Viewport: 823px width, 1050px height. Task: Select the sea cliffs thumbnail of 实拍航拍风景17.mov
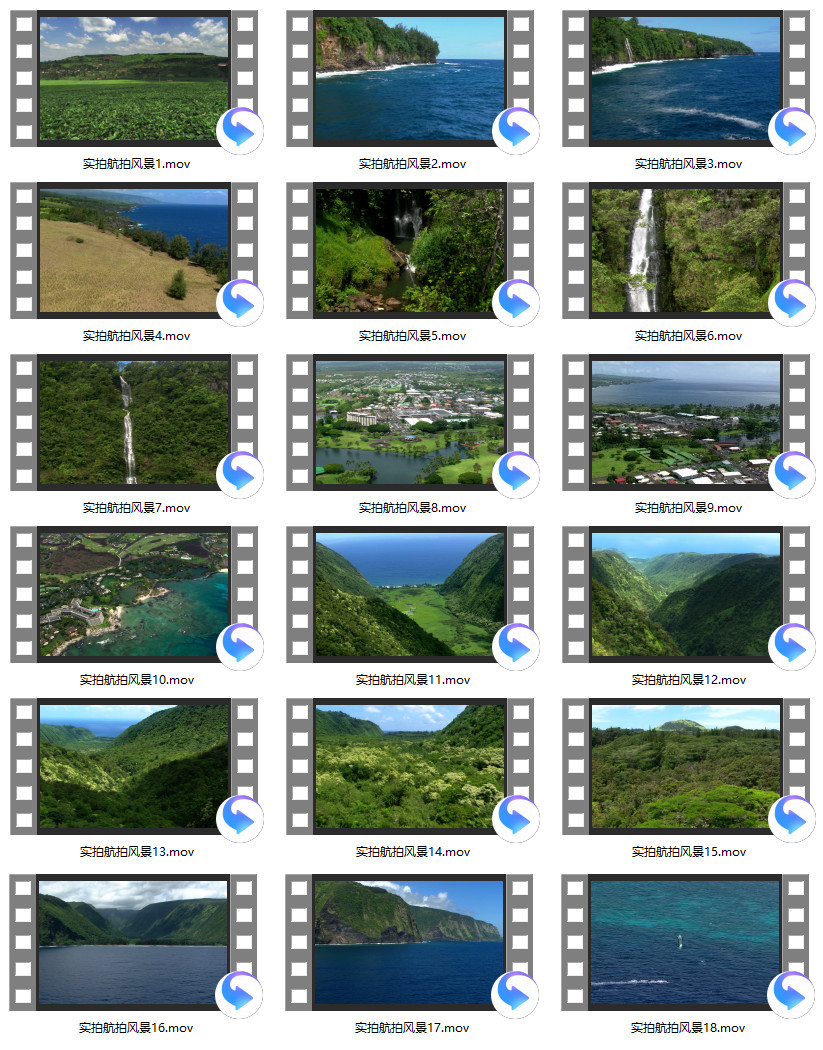click(x=409, y=942)
